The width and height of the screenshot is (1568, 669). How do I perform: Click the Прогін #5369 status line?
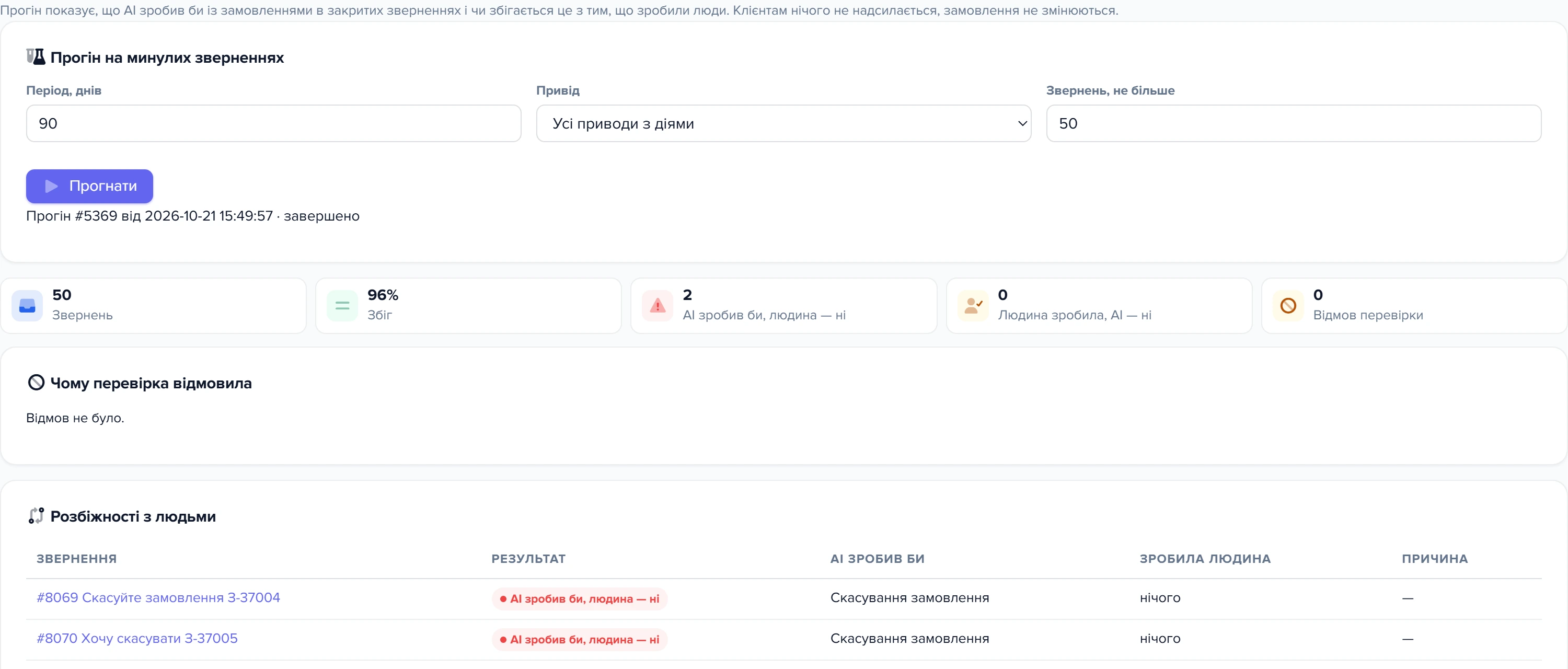[x=193, y=216]
